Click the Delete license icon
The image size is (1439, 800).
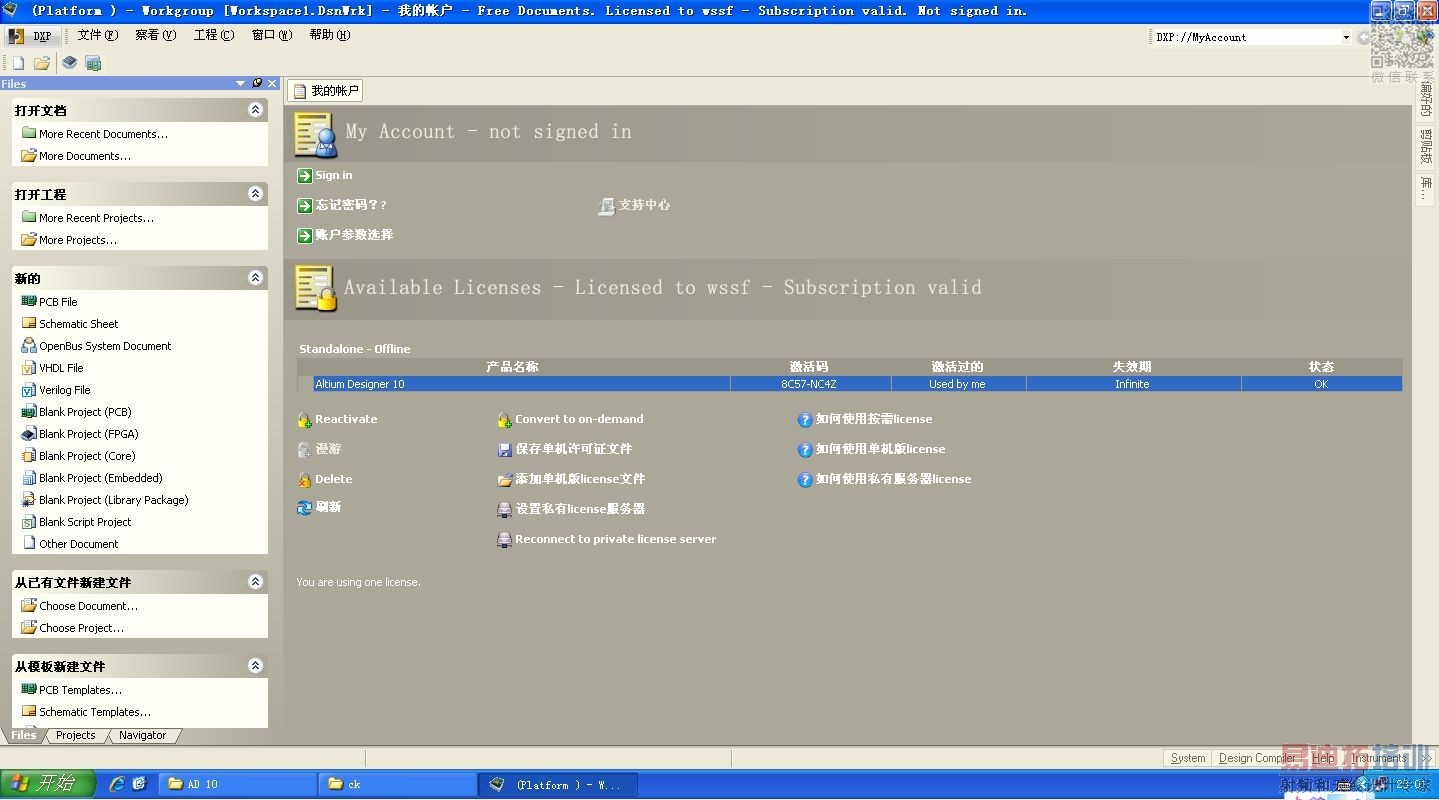pyautogui.click(x=305, y=480)
